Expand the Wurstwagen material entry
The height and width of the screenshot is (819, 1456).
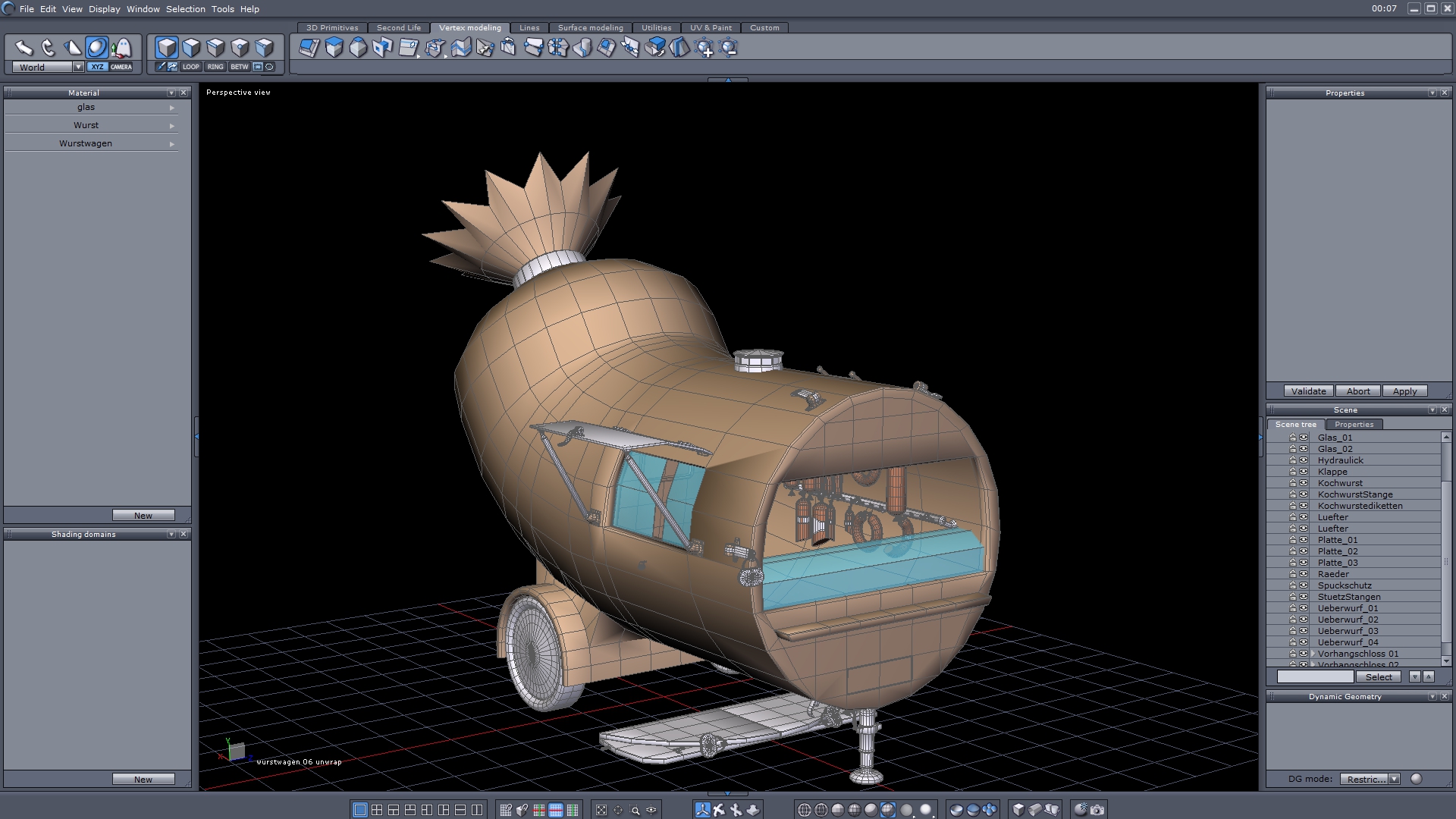[x=172, y=144]
